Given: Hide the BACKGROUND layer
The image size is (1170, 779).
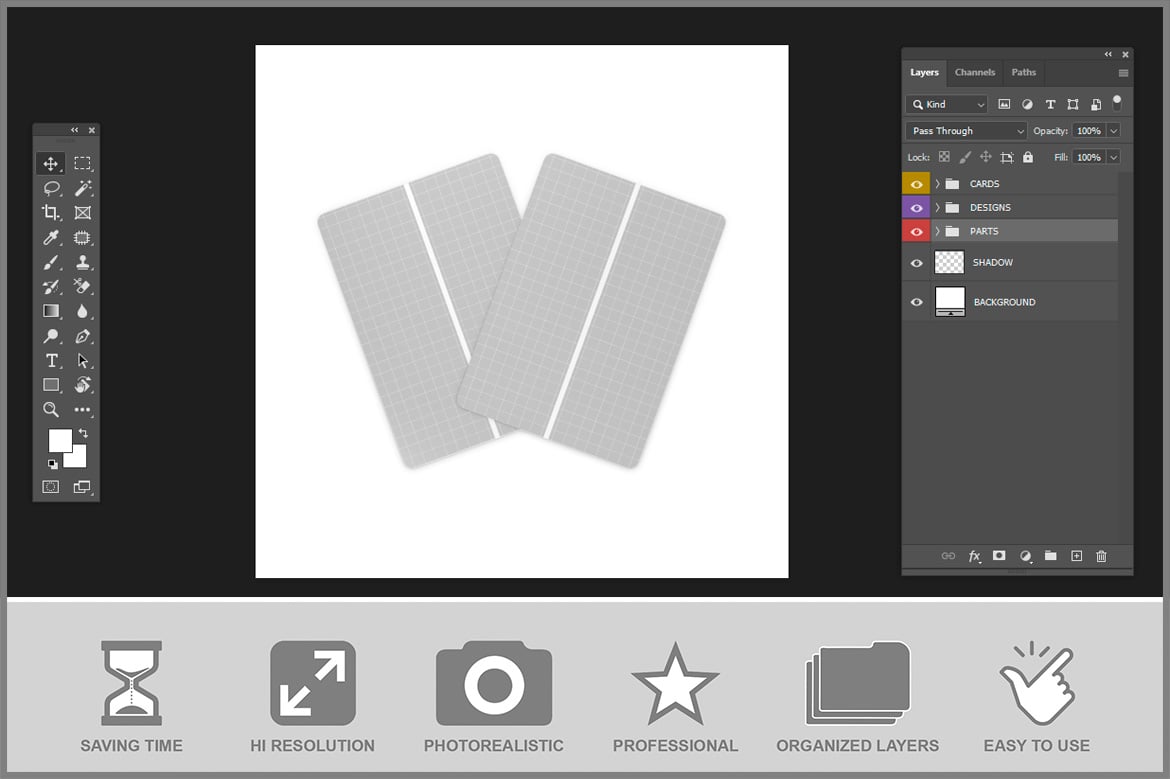Looking at the screenshot, I should click(916, 302).
